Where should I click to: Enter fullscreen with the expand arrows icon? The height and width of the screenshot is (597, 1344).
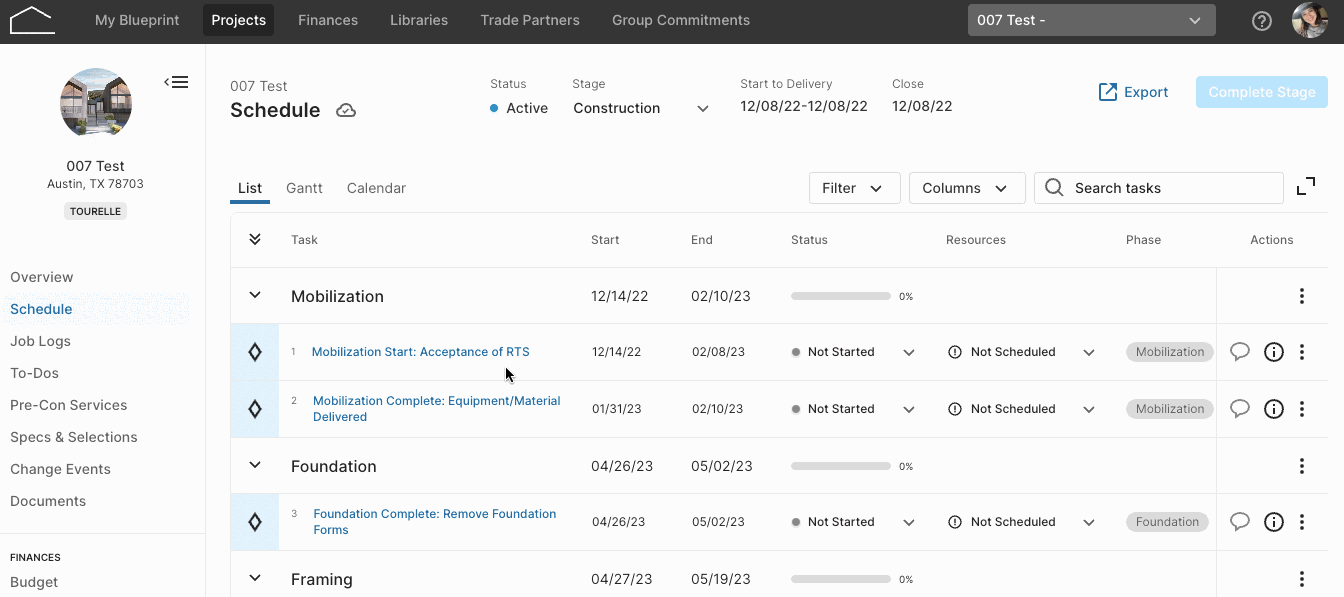pos(1306,187)
